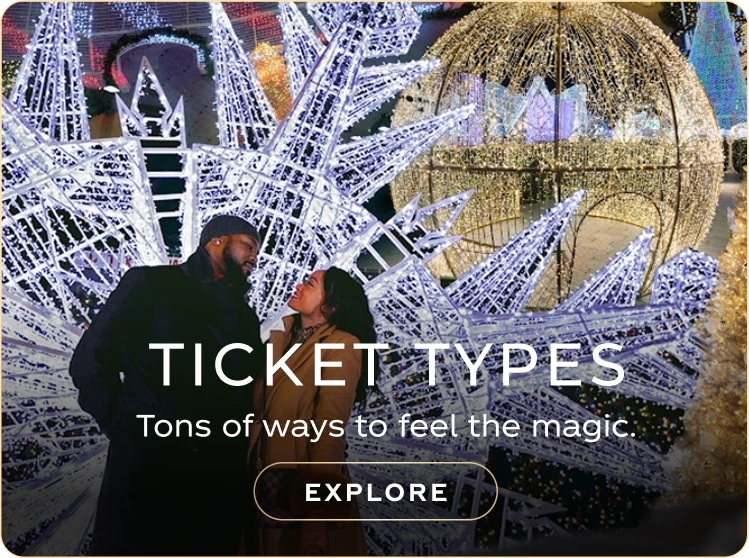Click the 'Tons of ways to feel the magic' tagline
Image resolution: width=749 pixels, height=558 pixels.
[x=386, y=426]
